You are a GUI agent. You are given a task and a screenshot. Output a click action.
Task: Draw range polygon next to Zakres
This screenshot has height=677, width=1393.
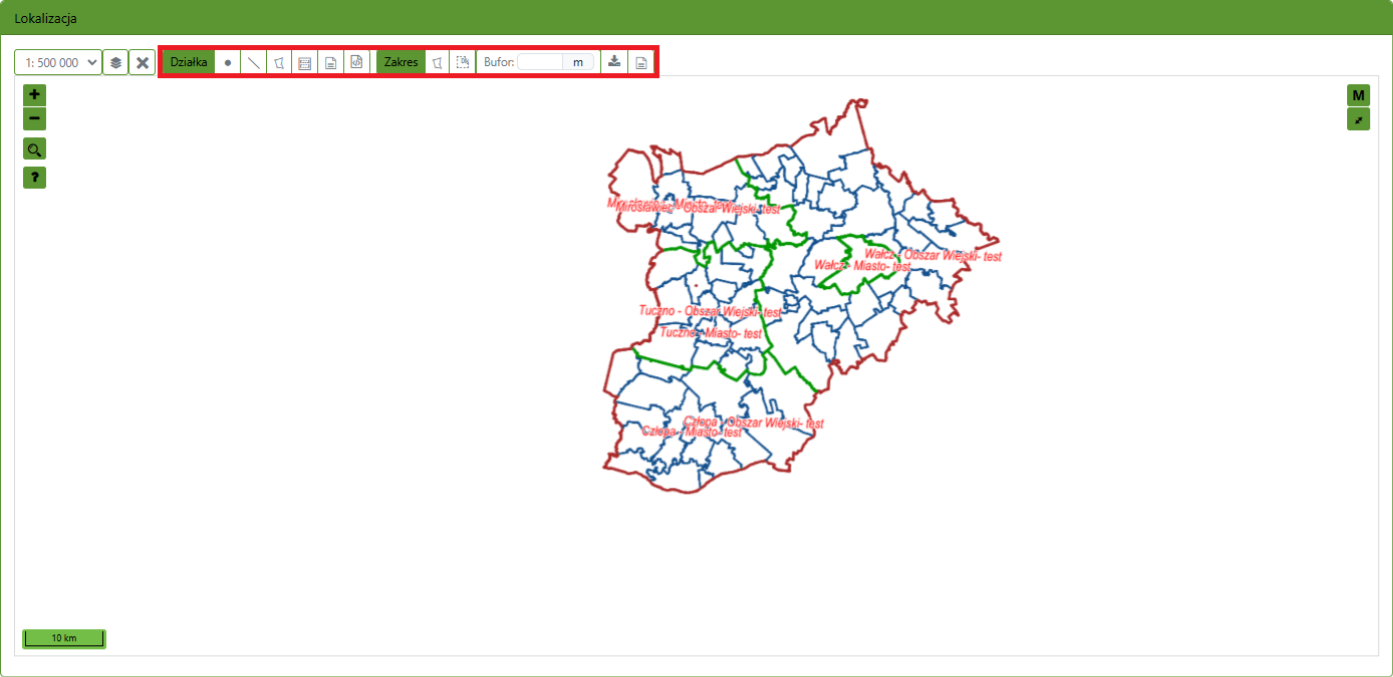(x=437, y=62)
